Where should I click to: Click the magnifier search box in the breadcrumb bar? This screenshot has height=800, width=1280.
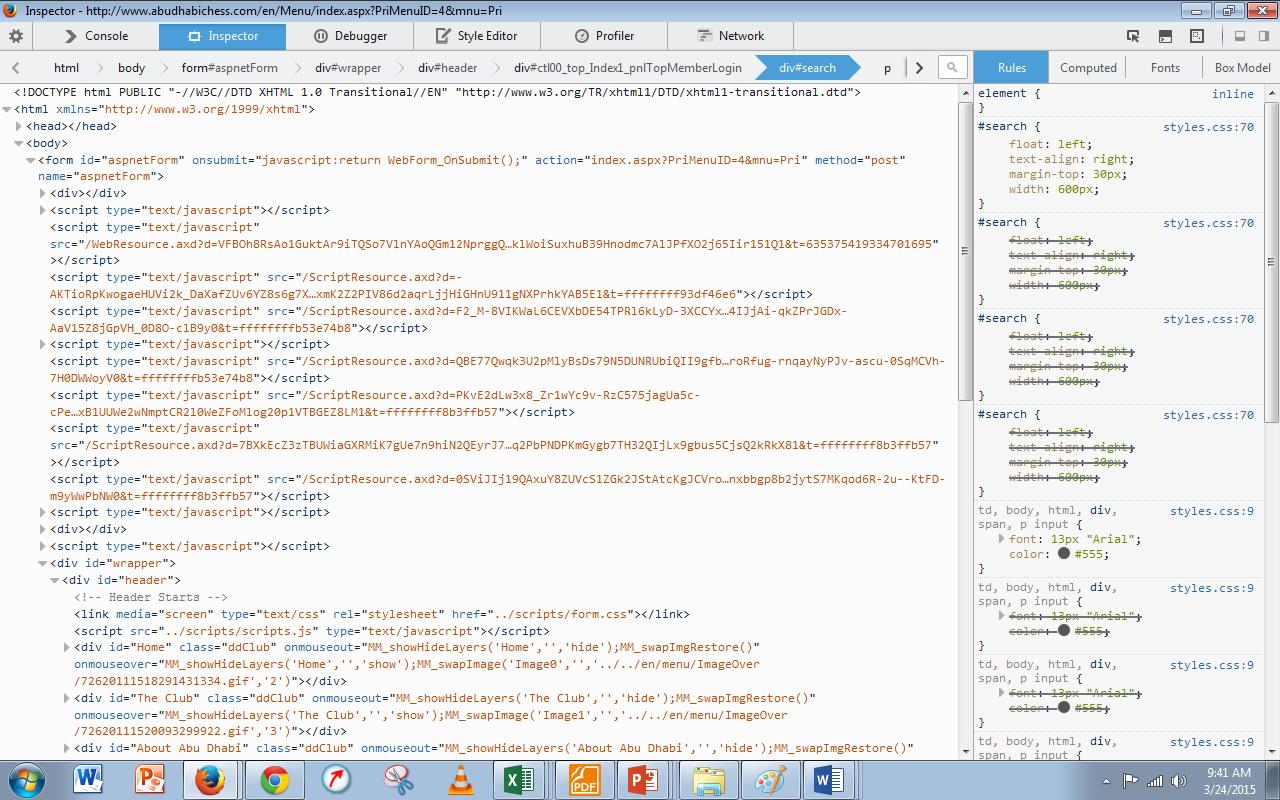click(x=953, y=67)
